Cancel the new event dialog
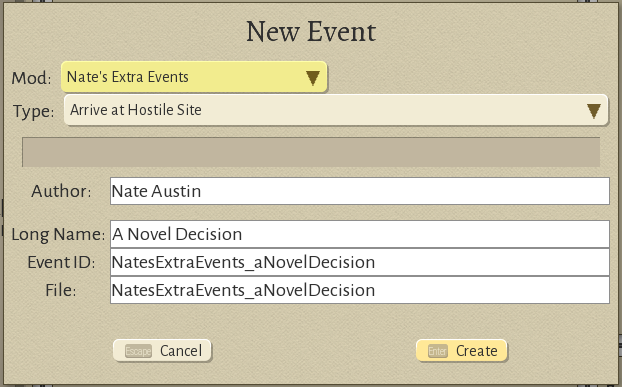 coord(162,351)
